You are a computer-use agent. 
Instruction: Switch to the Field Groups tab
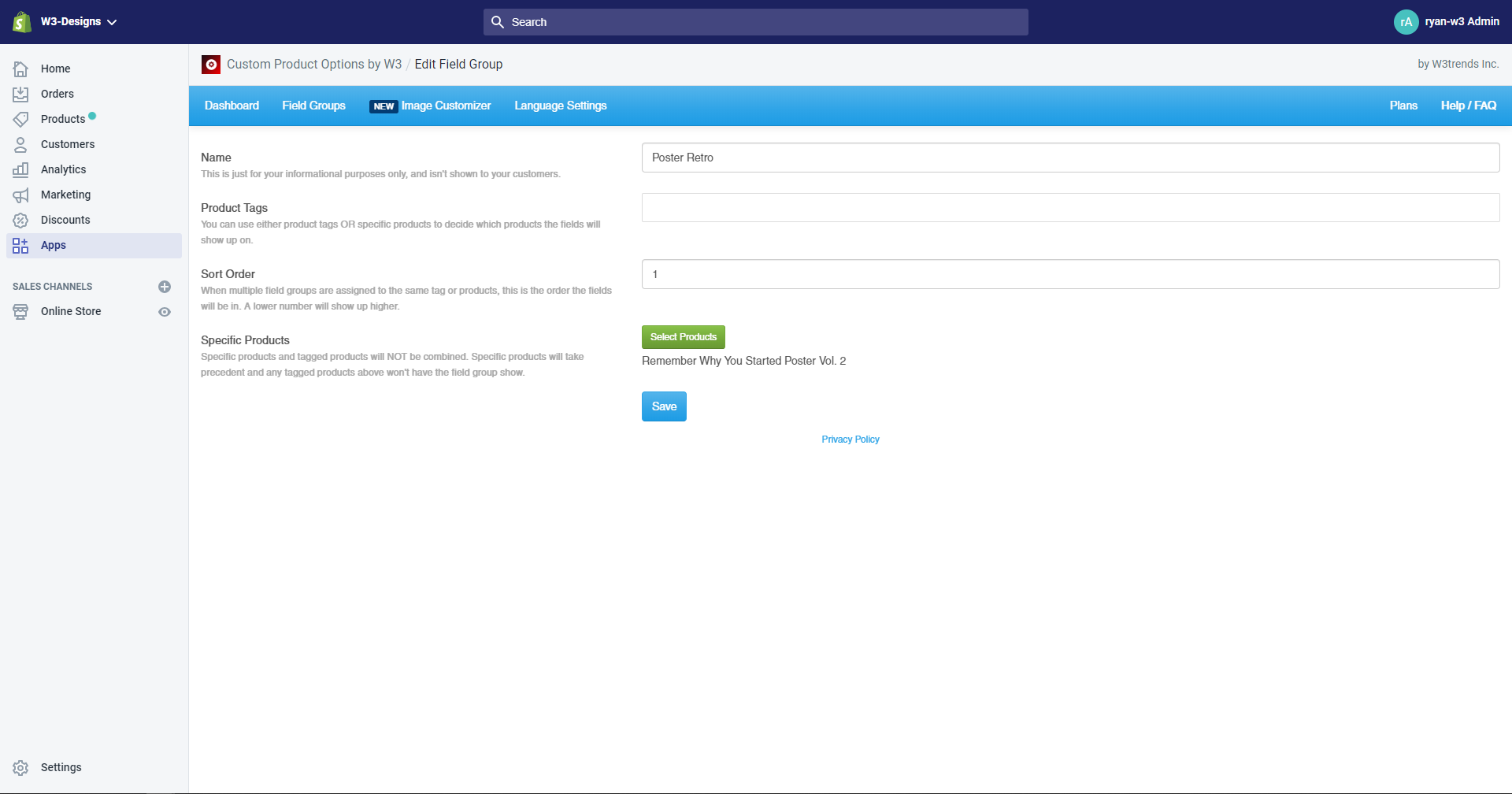(313, 106)
